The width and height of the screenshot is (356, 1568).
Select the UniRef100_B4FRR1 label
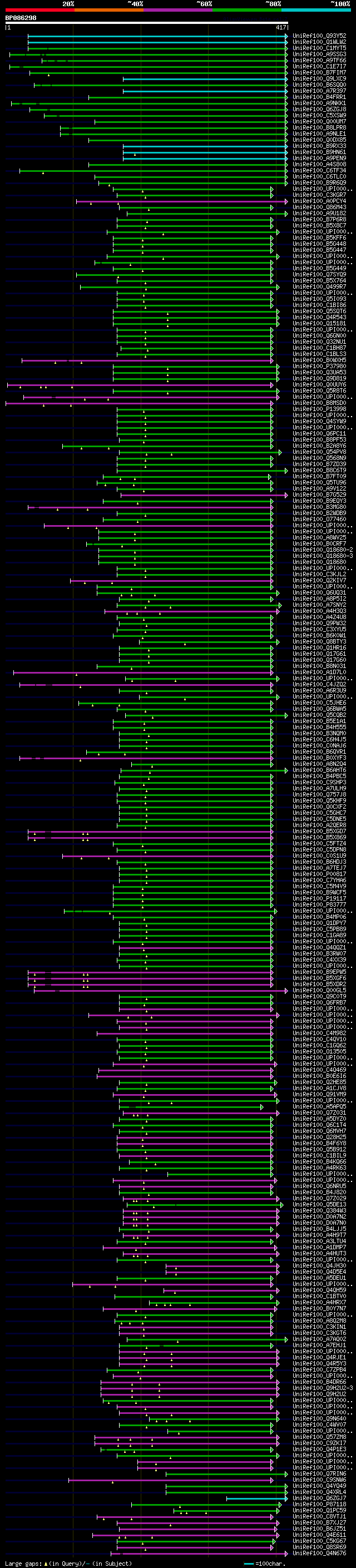tap(319, 97)
